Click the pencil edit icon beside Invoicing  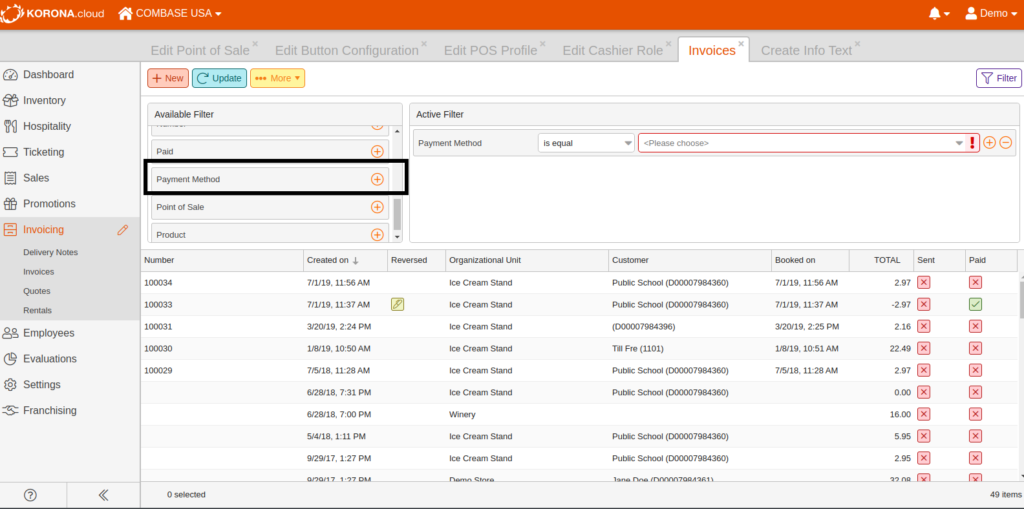(x=122, y=229)
